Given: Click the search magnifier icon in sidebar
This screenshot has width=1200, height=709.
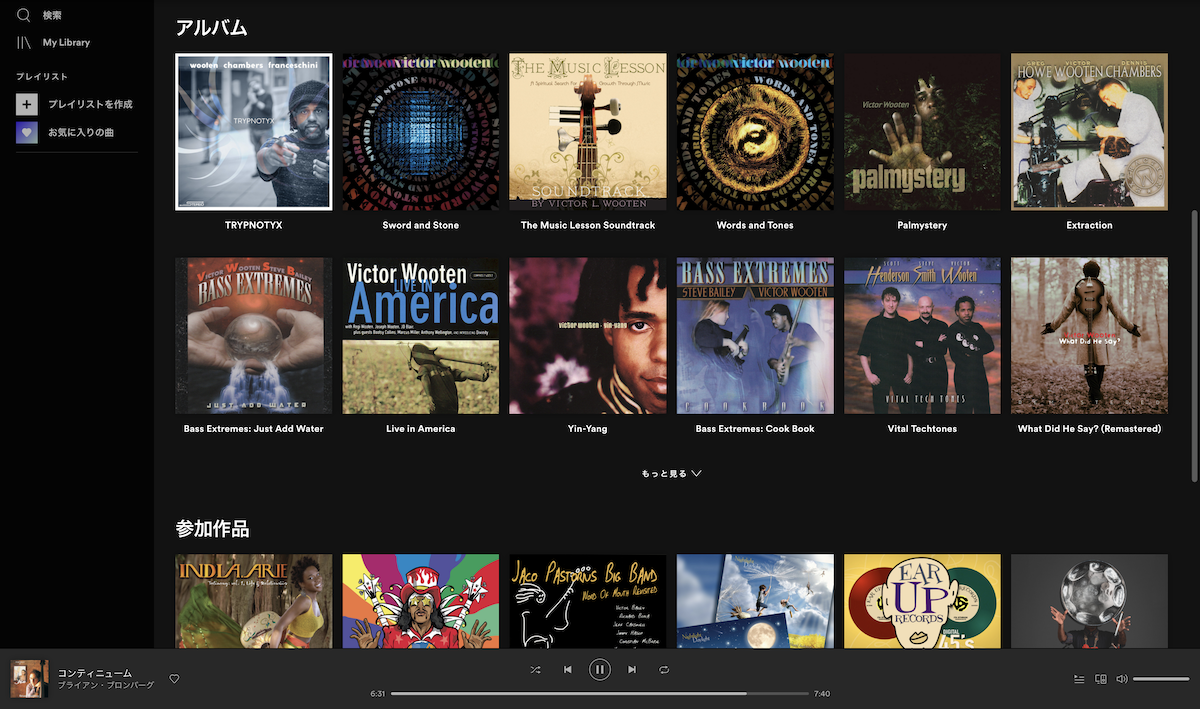Looking at the screenshot, I should pos(24,15).
